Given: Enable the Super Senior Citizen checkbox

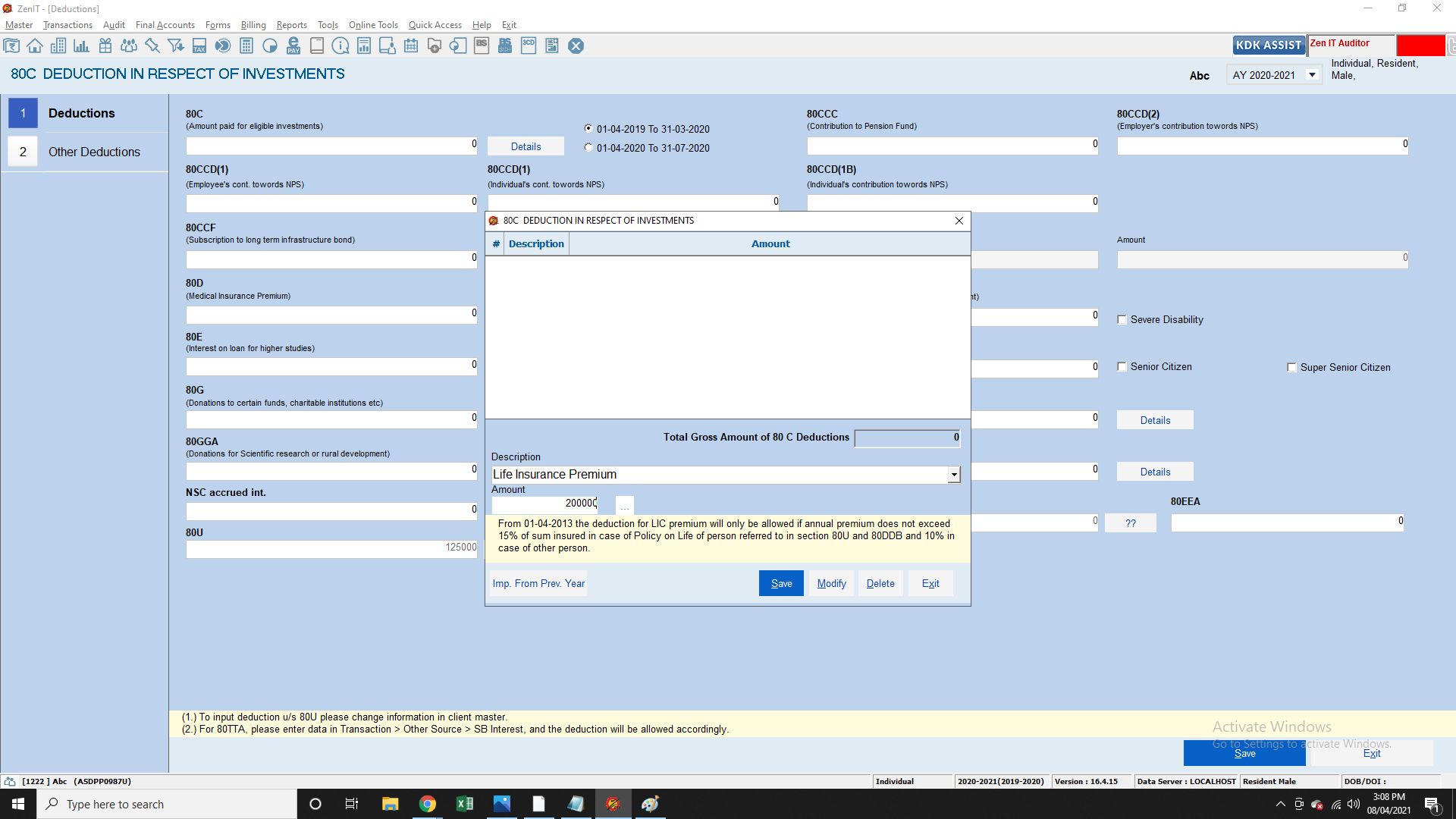Looking at the screenshot, I should pos(1291,368).
